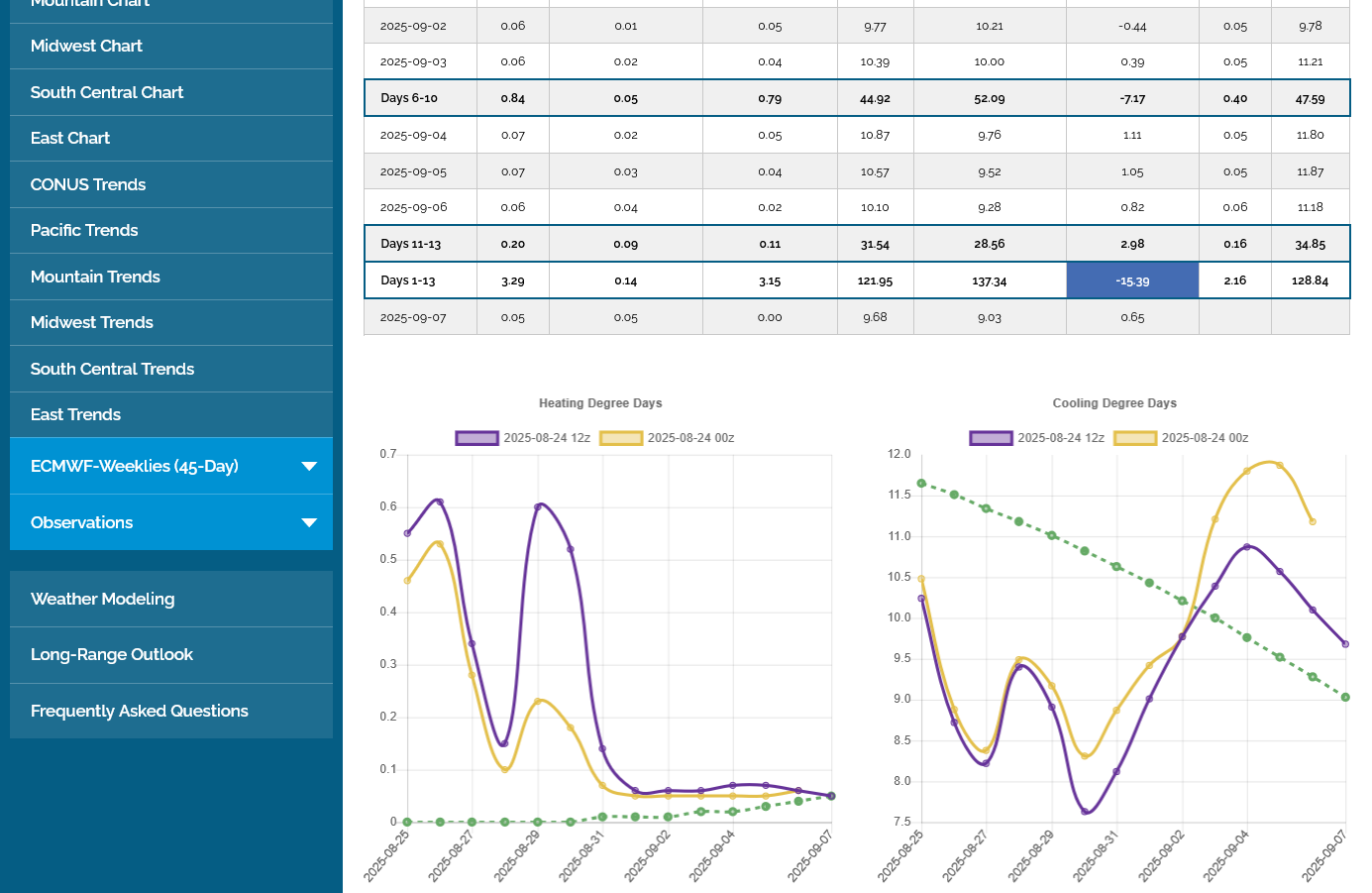The height and width of the screenshot is (893, 1372).
Task: Click yellow 00z swatch in Cooling Degree Days legend
Action: coord(1135,438)
